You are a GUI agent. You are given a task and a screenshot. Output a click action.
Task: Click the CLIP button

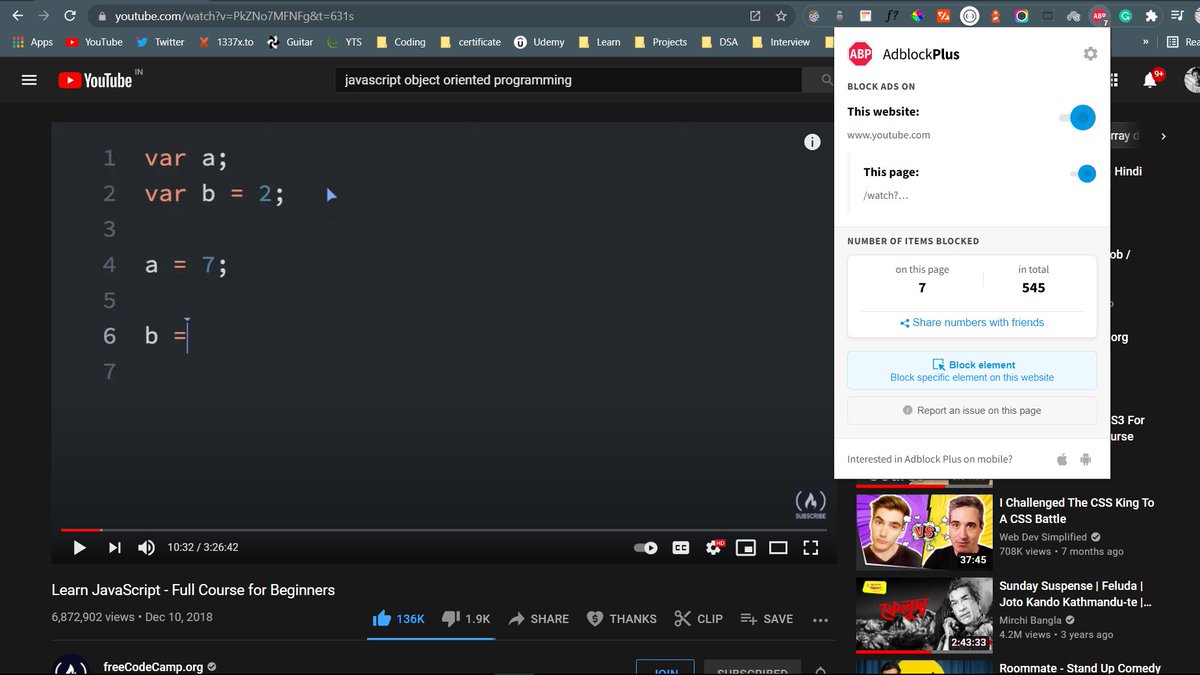pyautogui.click(x=698, y=619)
